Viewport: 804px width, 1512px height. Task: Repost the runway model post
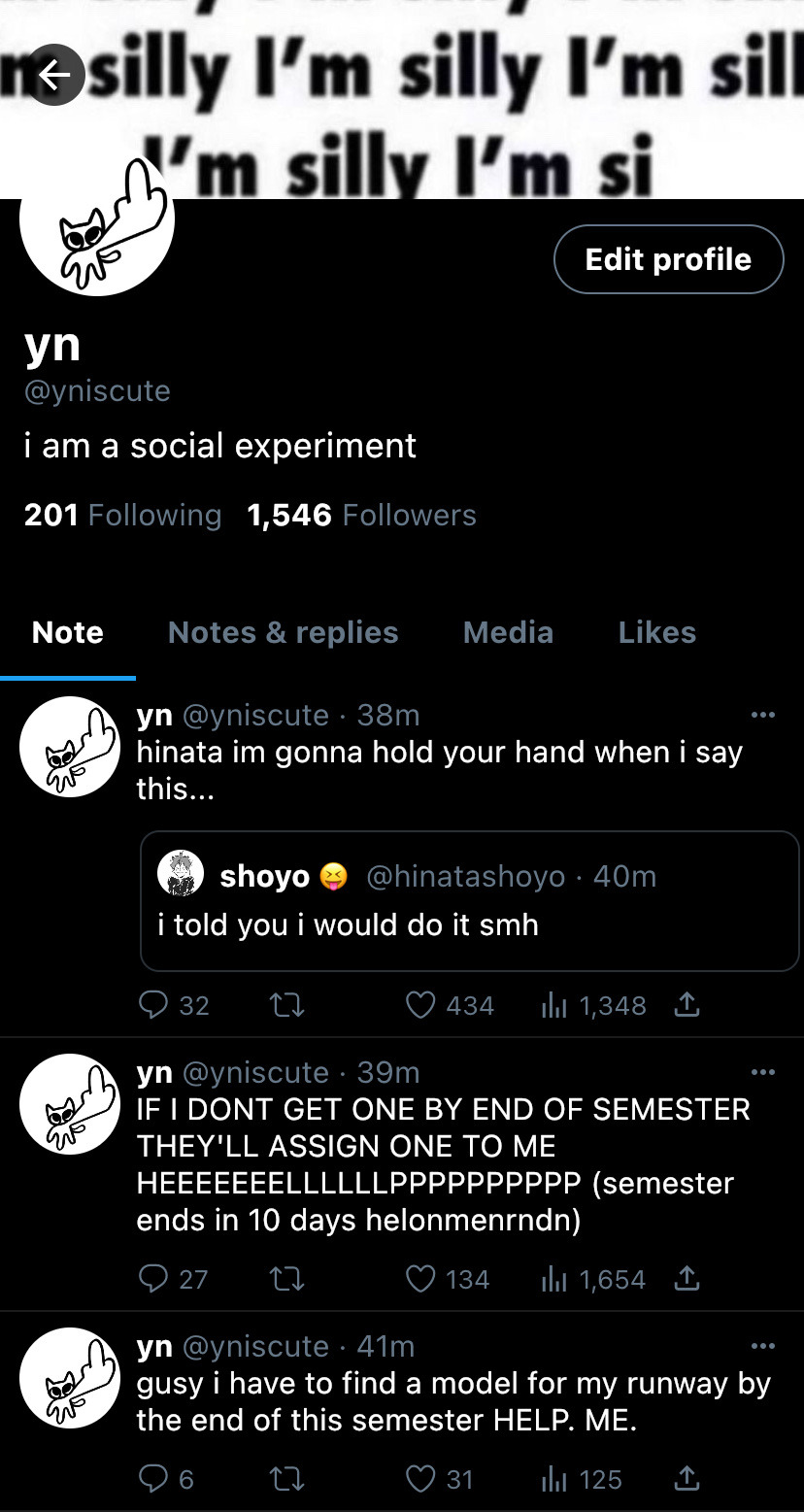[286, 1479]
